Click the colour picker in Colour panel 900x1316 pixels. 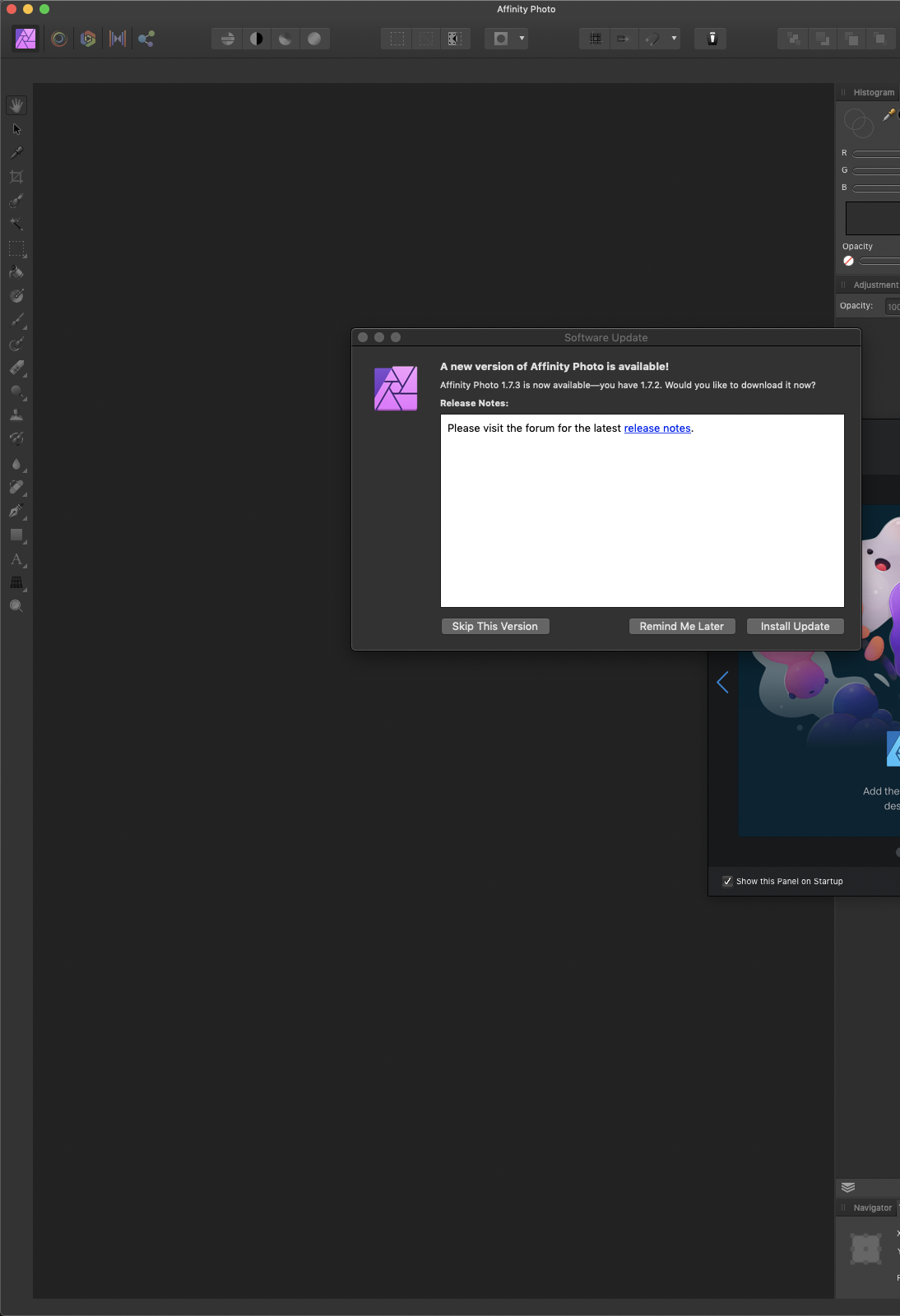(889, 115)
